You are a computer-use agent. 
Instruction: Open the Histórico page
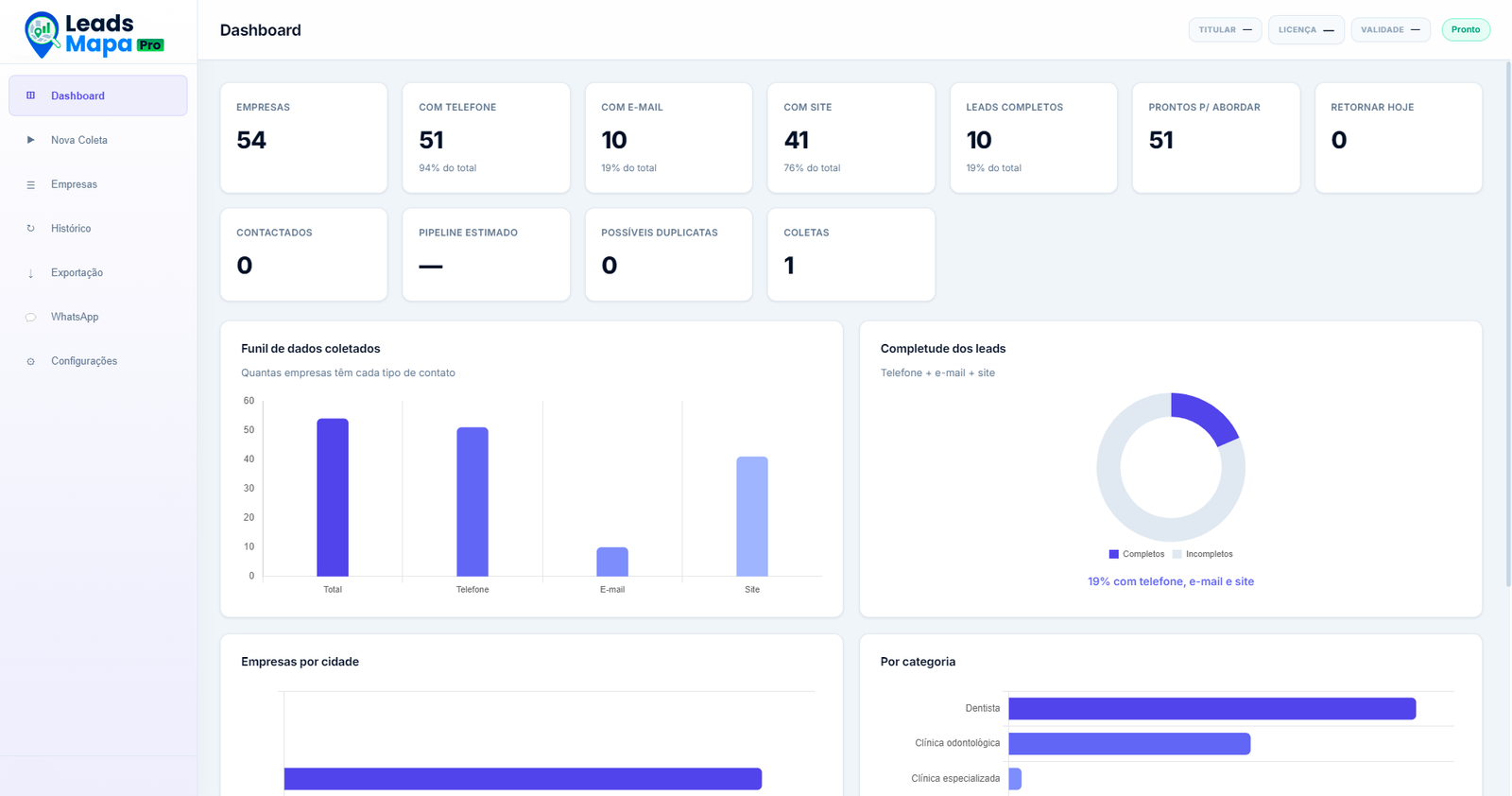(98, 229)
